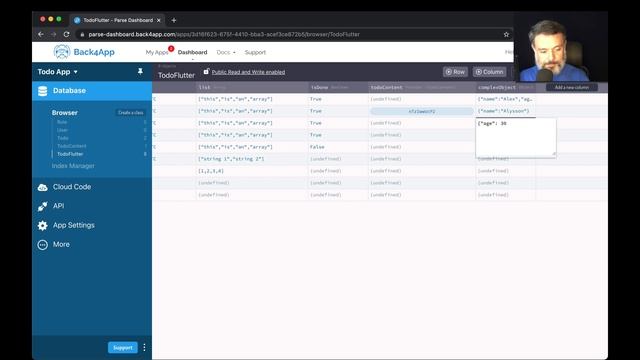The height and width of the screenshot is (360, 640).
Task: Click the first row's list array cell
Action: (x=252, y=99)
